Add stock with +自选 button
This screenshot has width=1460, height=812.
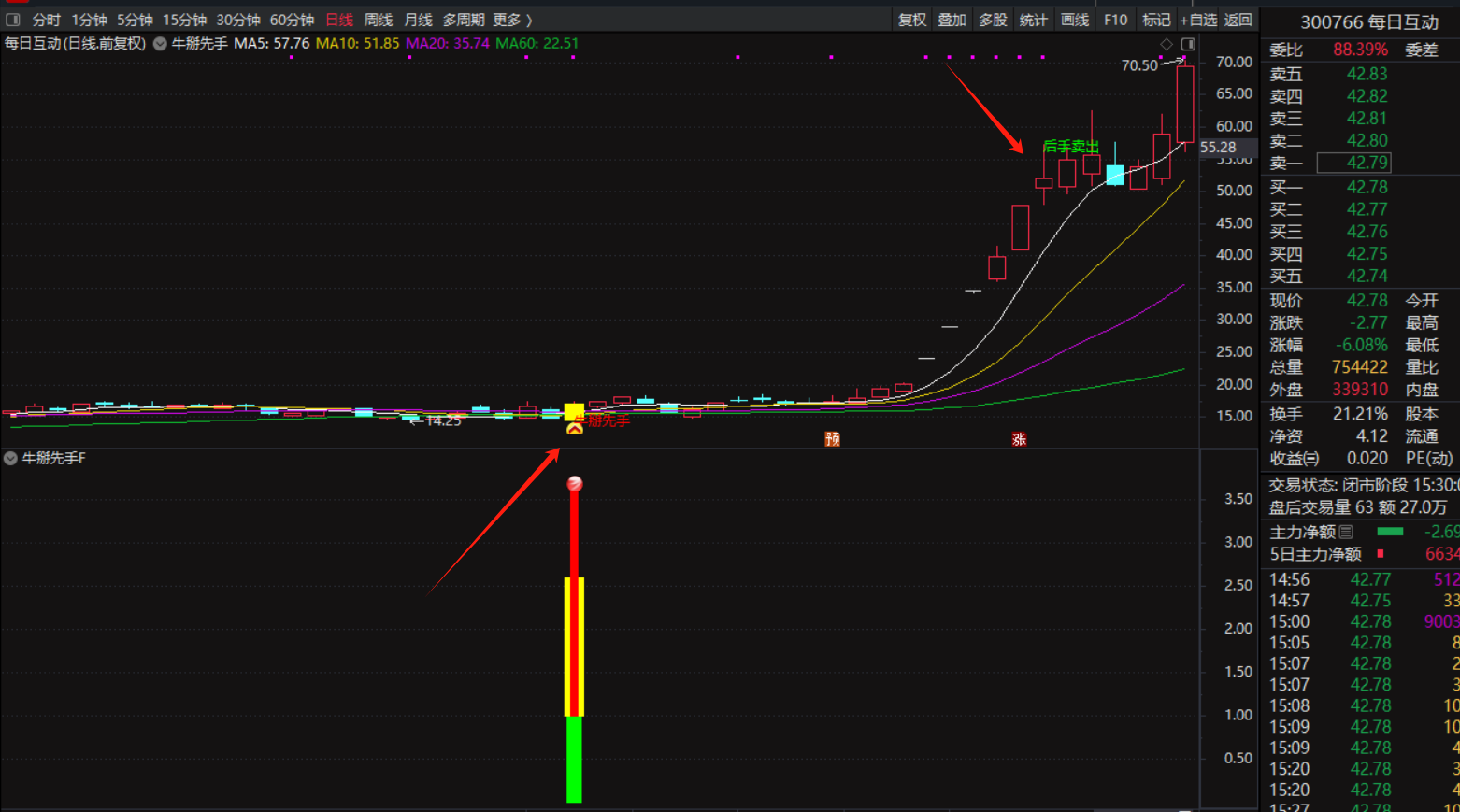pyautogui.click(x=1198, y=20)
